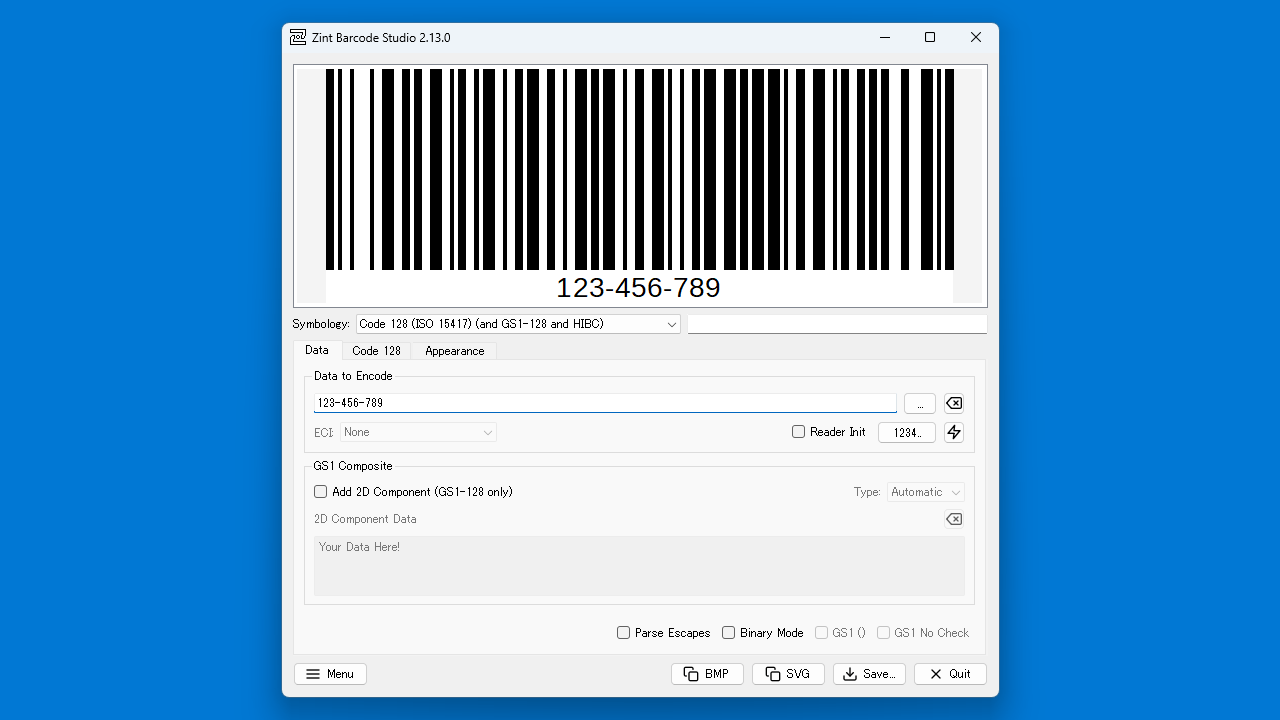Screen dimensions: 1280x720
Task: Click the Save... button
Action: [869, 674]
